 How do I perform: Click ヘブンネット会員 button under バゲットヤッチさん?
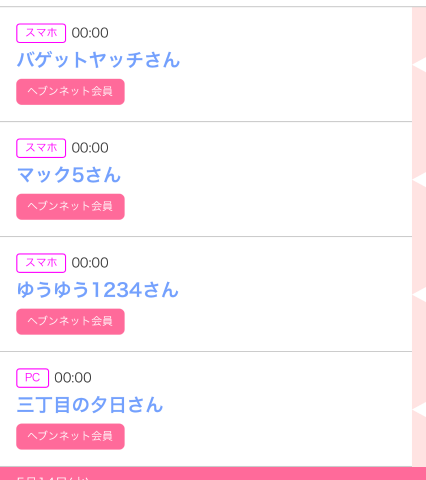click(x=70, y=92)
